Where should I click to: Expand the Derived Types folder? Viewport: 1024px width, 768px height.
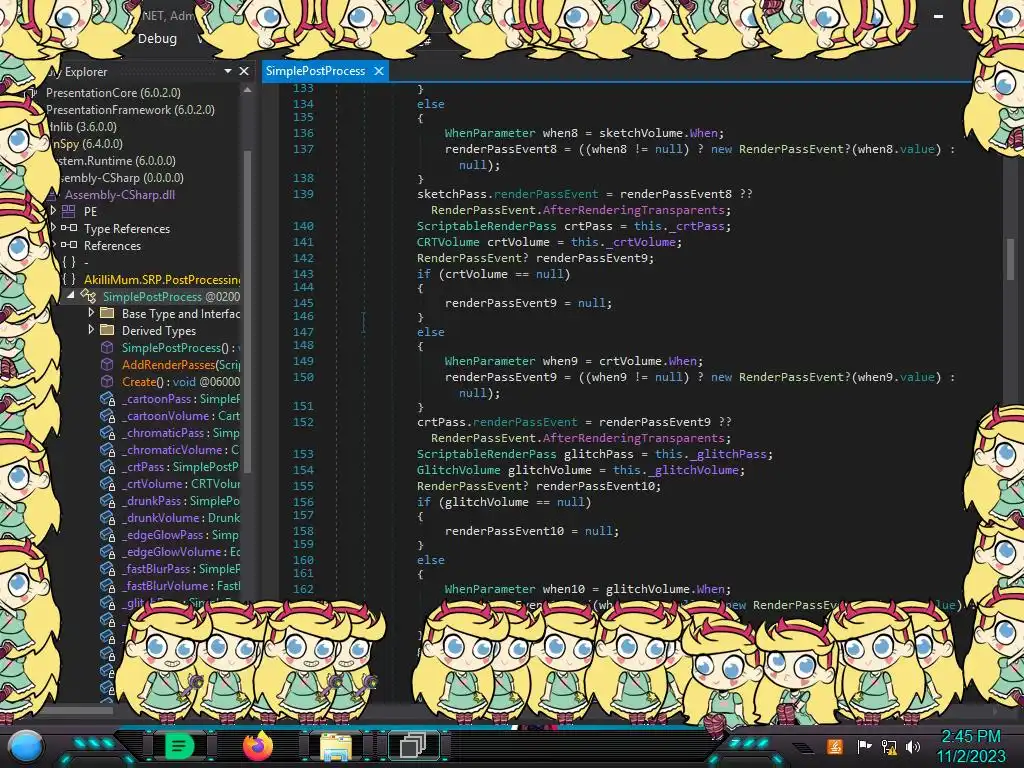pos(91,330)
